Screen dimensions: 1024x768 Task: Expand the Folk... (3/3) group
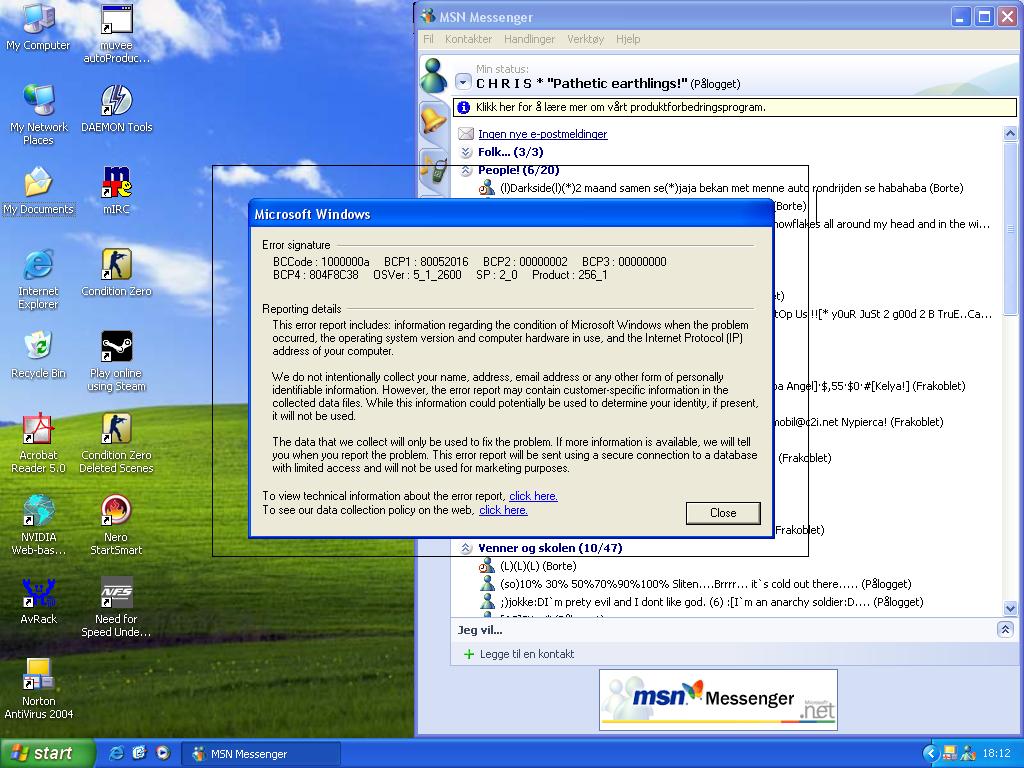(x=466, y=152)
